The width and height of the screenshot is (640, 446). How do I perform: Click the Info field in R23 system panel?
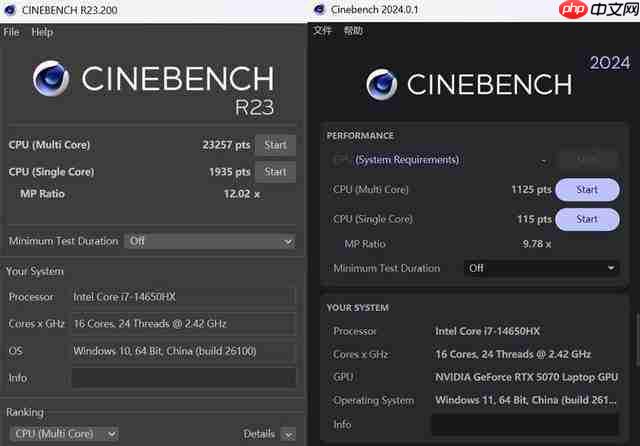coord(183,378)
